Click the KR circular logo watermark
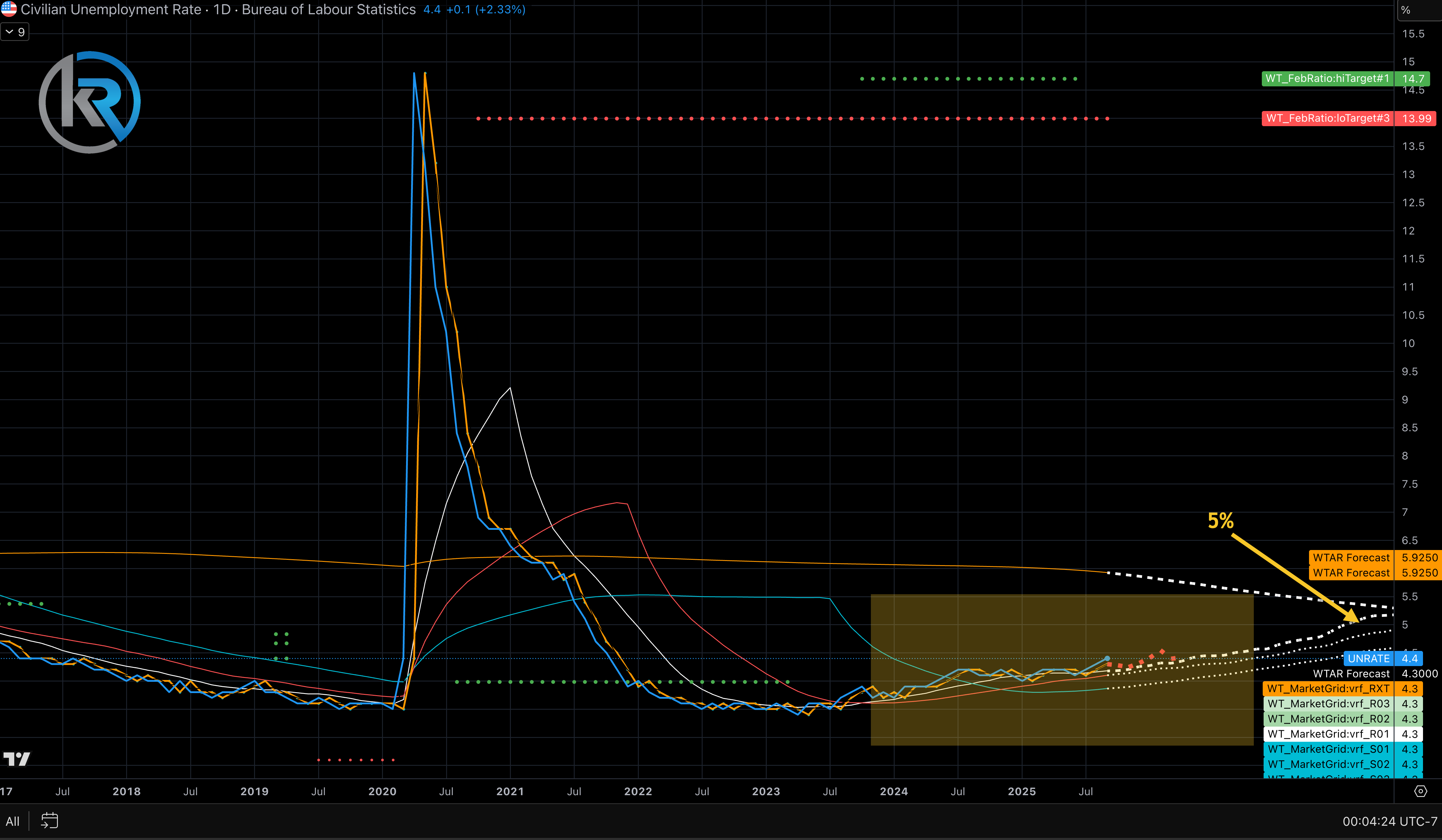The image size is (1442, 840). coord(90,102)
